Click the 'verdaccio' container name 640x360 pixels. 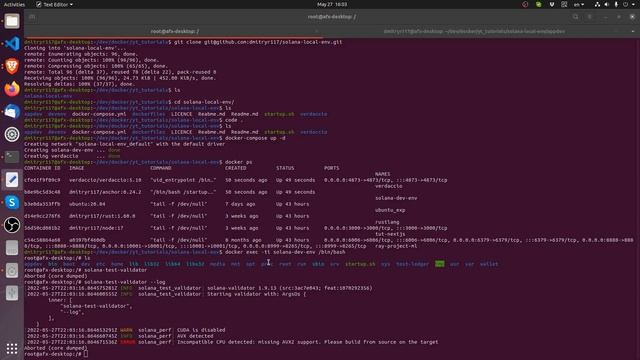click(389, 186)
